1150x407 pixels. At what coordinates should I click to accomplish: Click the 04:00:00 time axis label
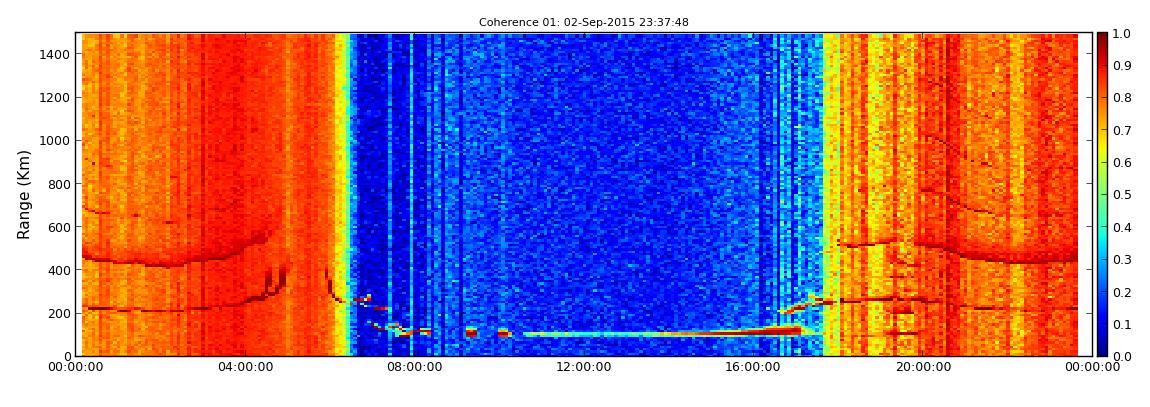[x=246, y=367]
